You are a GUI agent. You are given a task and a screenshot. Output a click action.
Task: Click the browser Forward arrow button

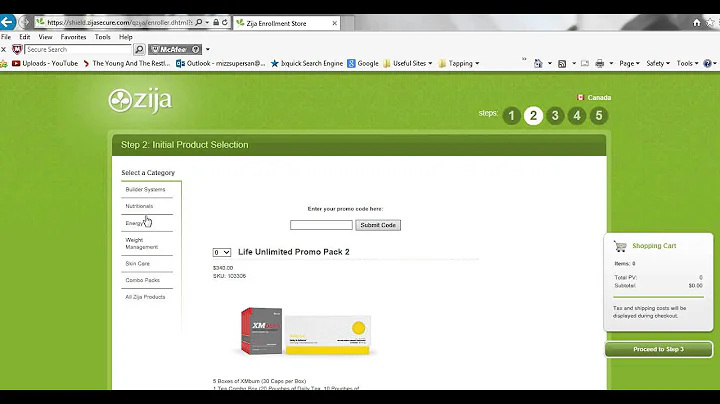coord(25,22)
